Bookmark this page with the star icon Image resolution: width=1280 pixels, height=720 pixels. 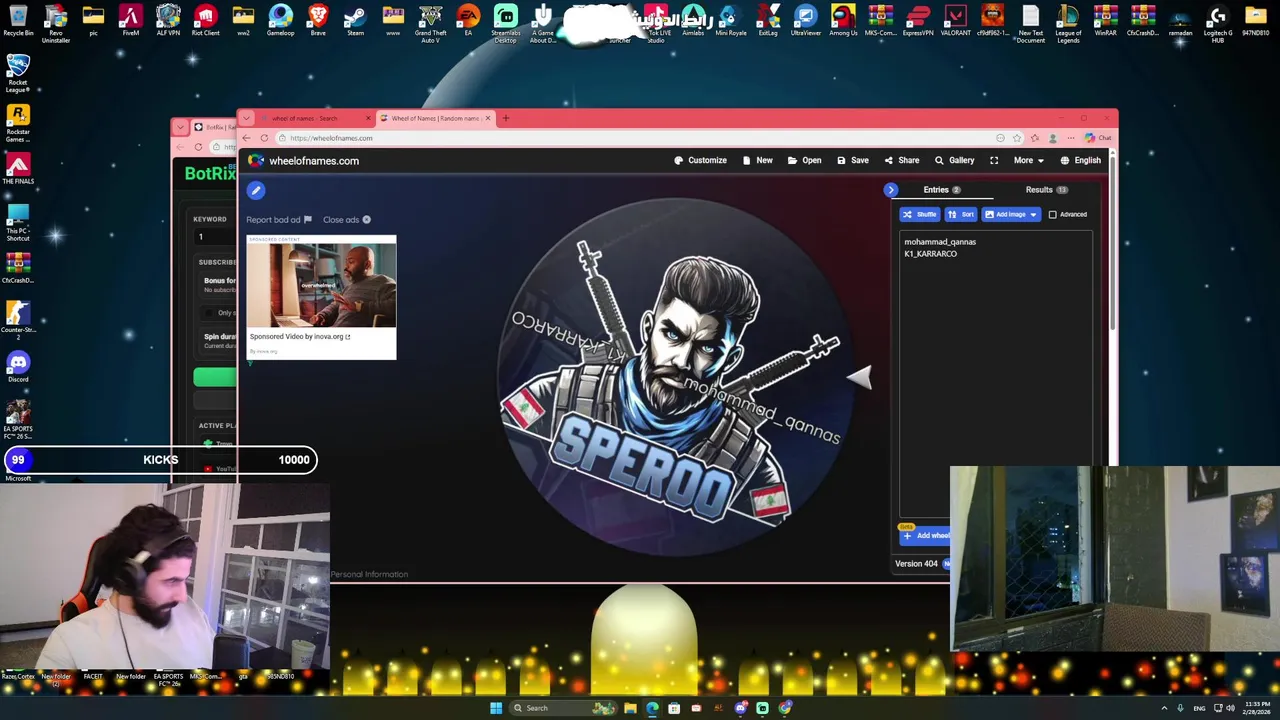click(x=1017, y=138)
